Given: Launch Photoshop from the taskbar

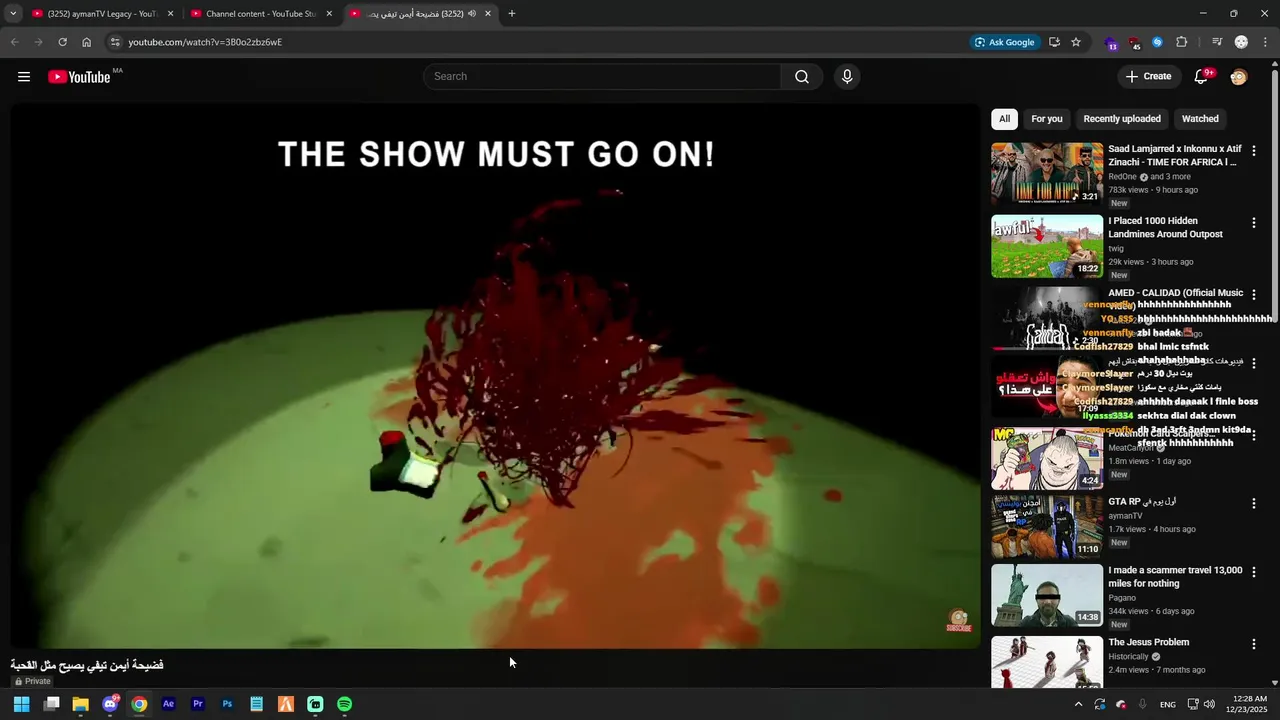Looking at the screenshot, I should pos(227,704).
